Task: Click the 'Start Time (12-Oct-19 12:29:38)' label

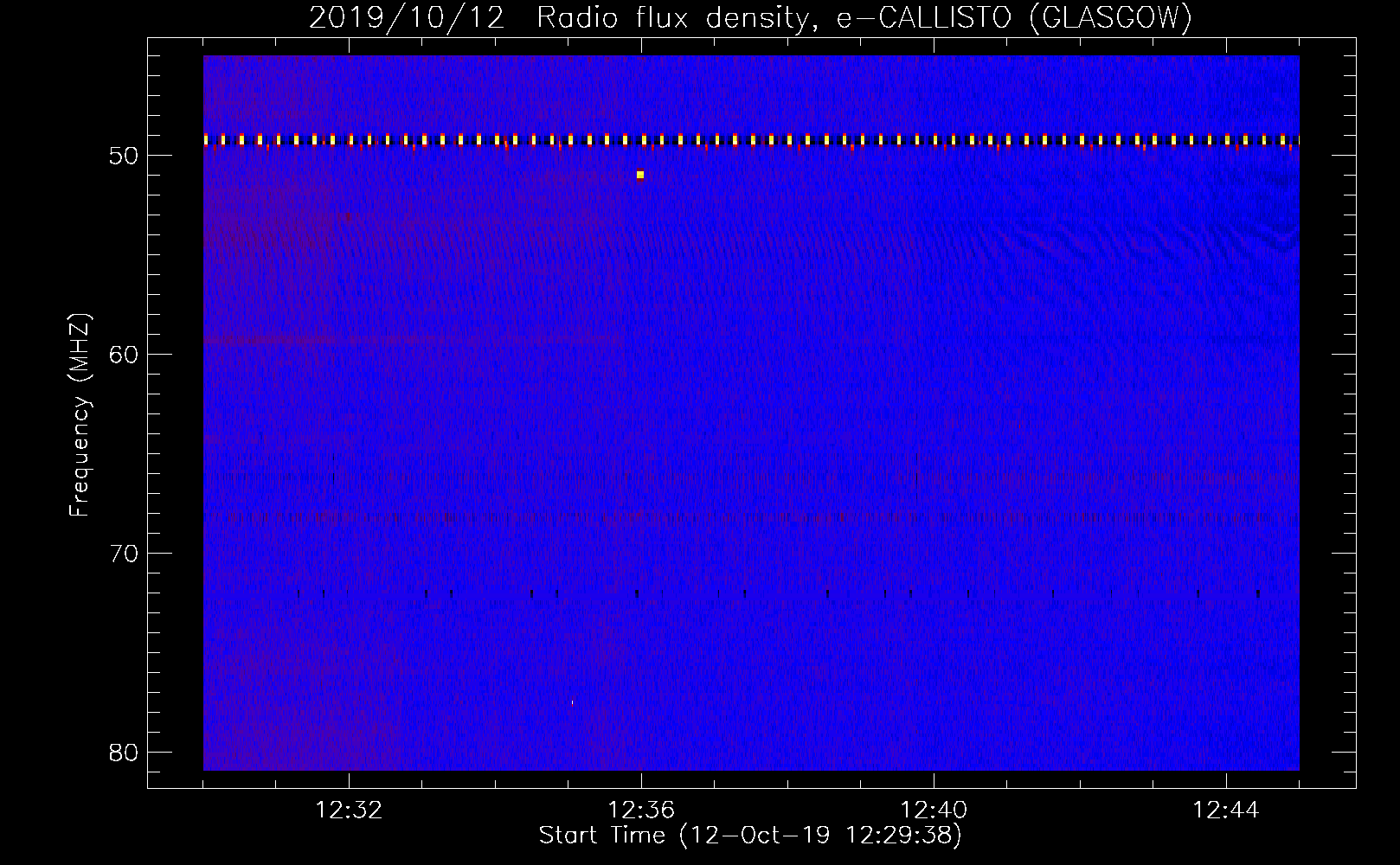Action: click(750, 836)
